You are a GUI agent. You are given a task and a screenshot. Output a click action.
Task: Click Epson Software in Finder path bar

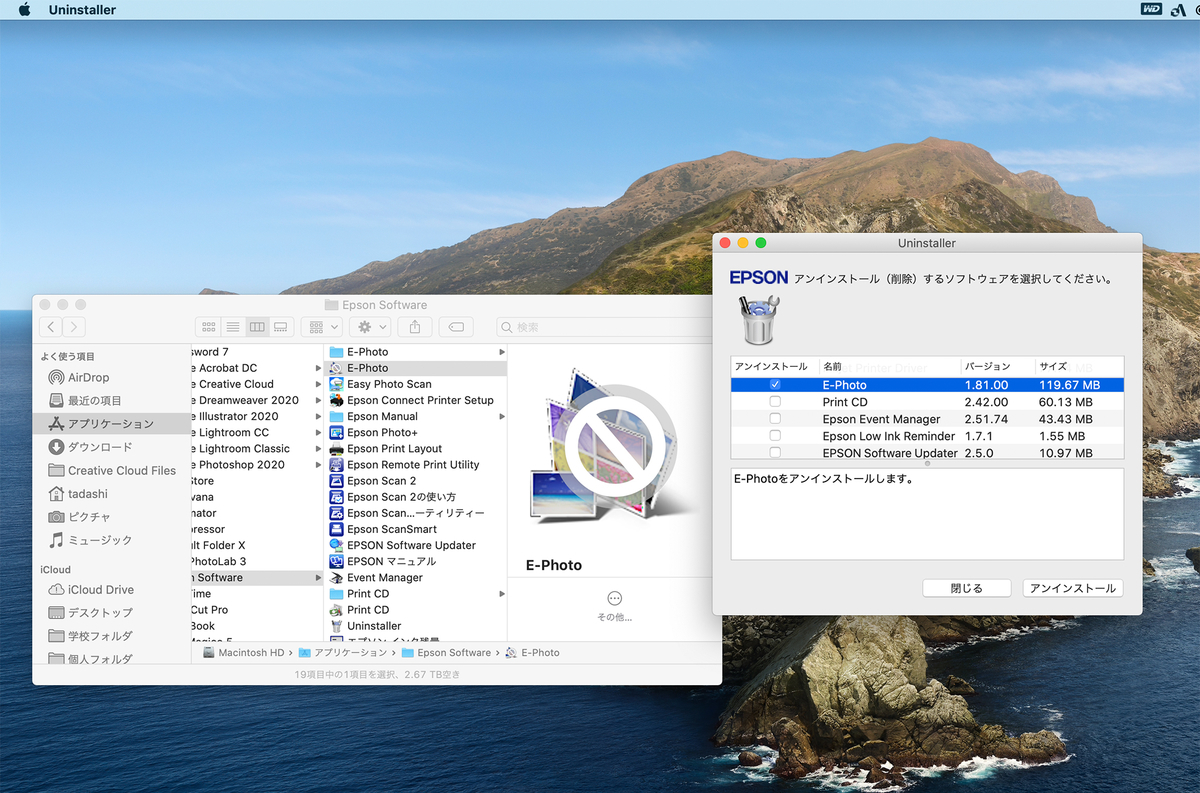(447, 653)
